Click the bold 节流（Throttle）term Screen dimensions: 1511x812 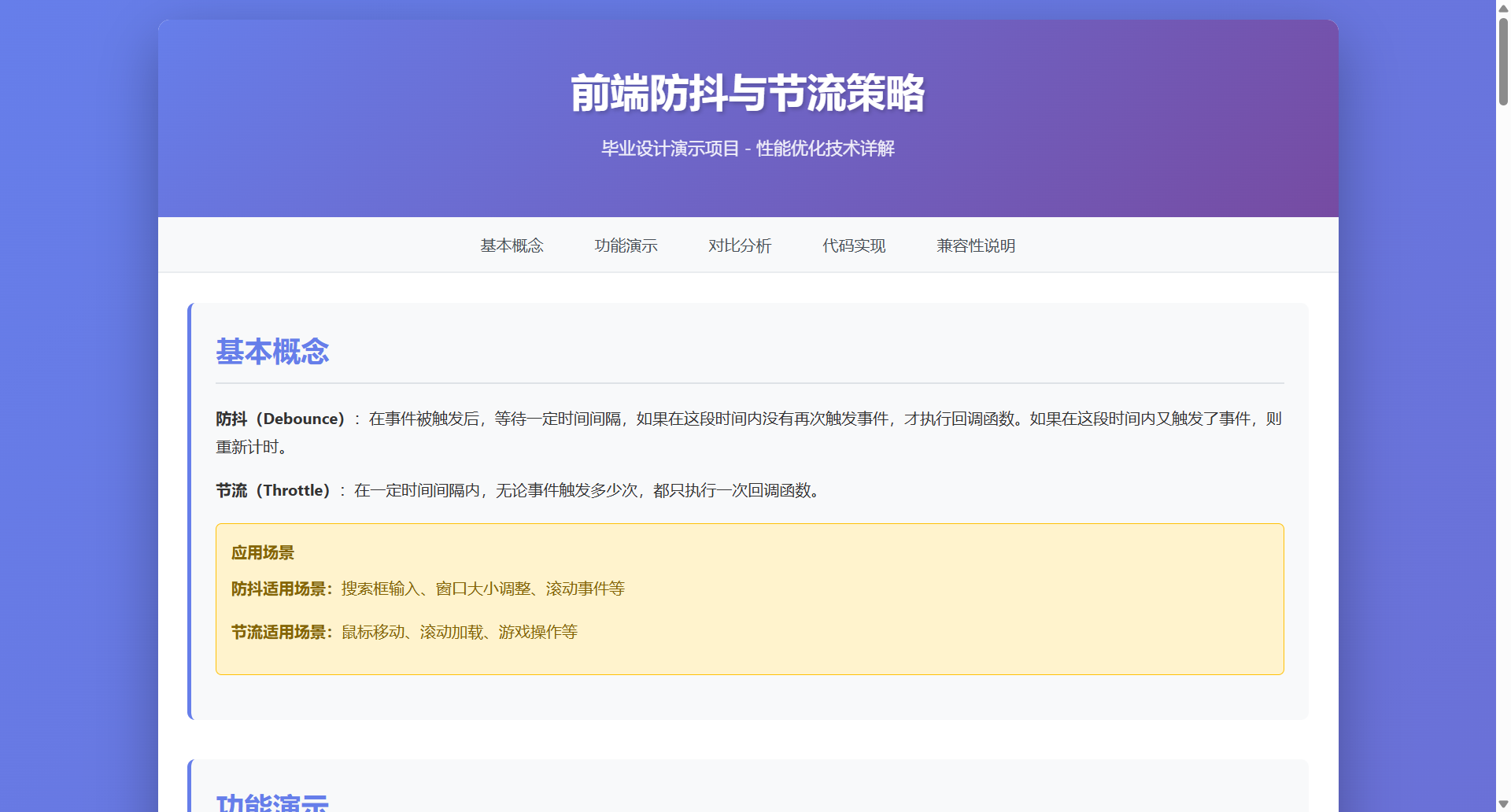click(x=273, y=490)
